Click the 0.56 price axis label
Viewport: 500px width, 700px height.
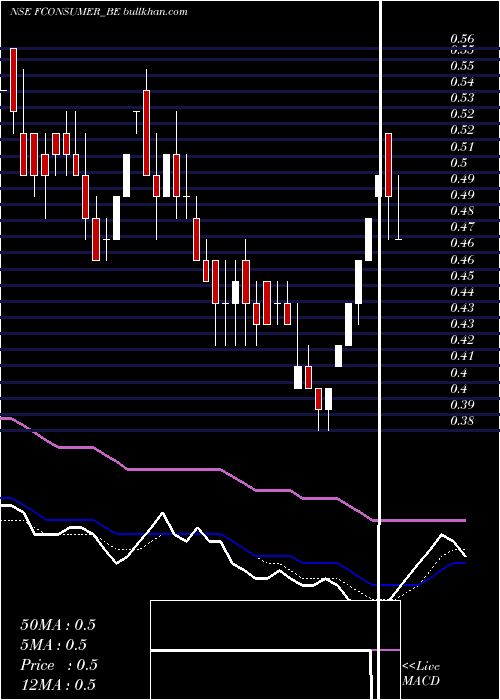click(462, 39)
